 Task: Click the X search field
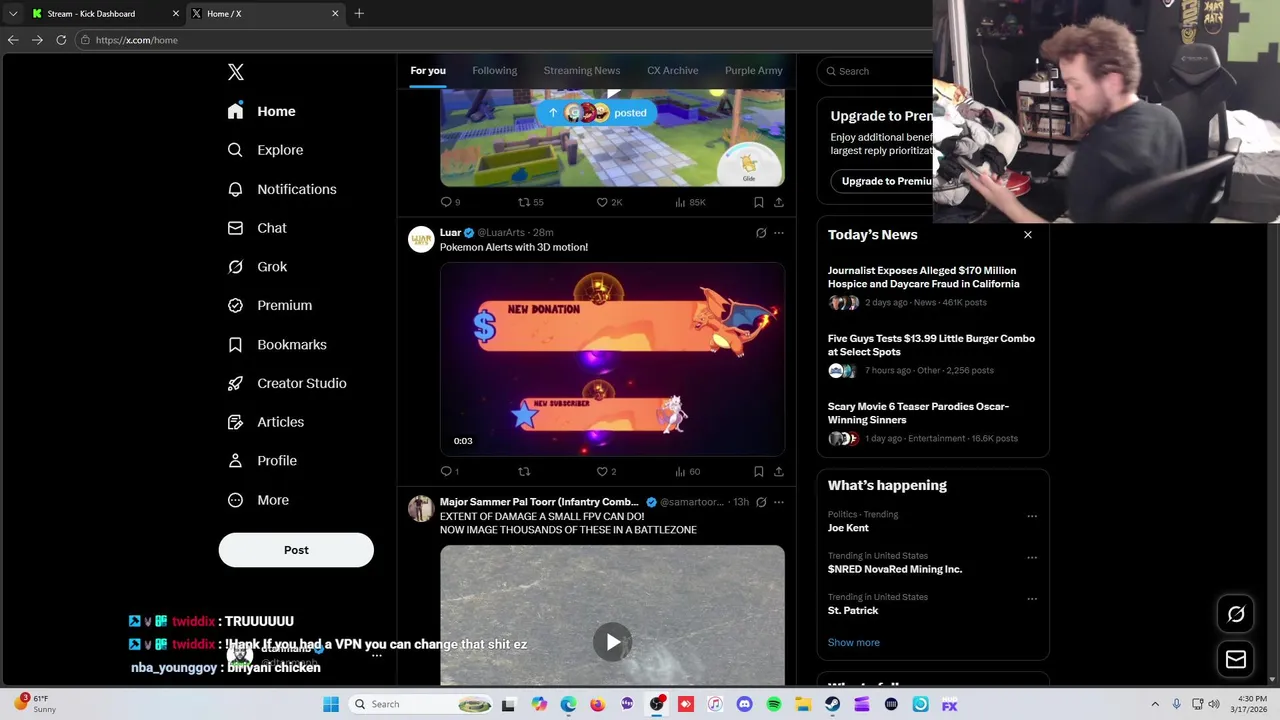click(x=875, y=71)
